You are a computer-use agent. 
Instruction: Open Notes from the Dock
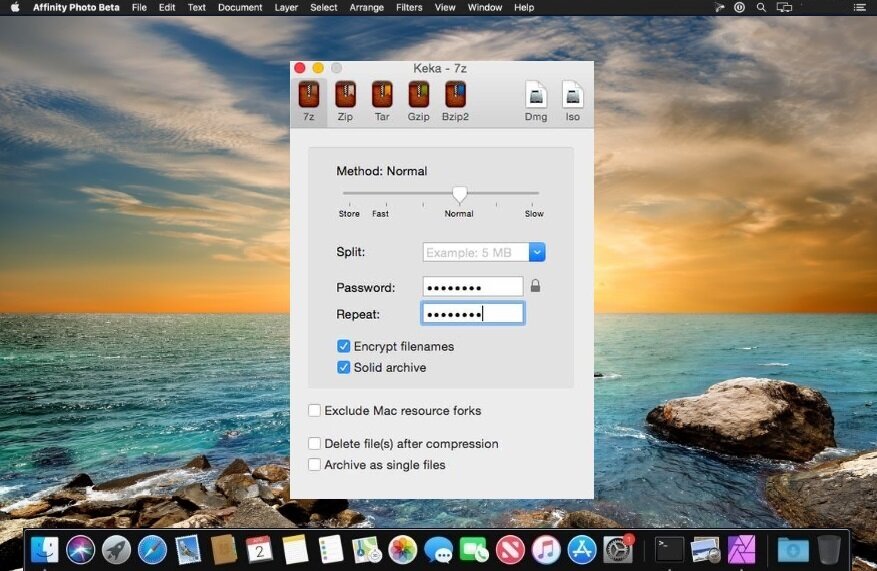[295, 549]
